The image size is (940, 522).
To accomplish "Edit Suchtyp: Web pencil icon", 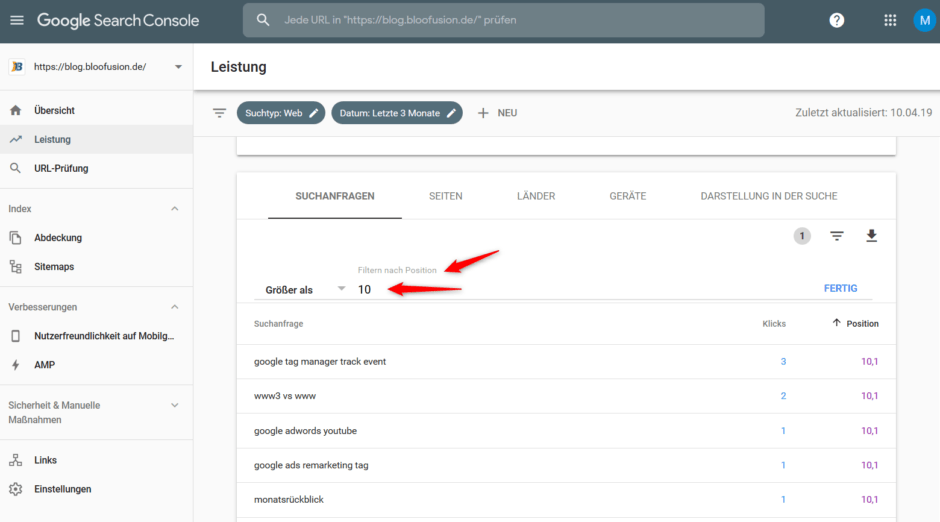I will point(314,113).
